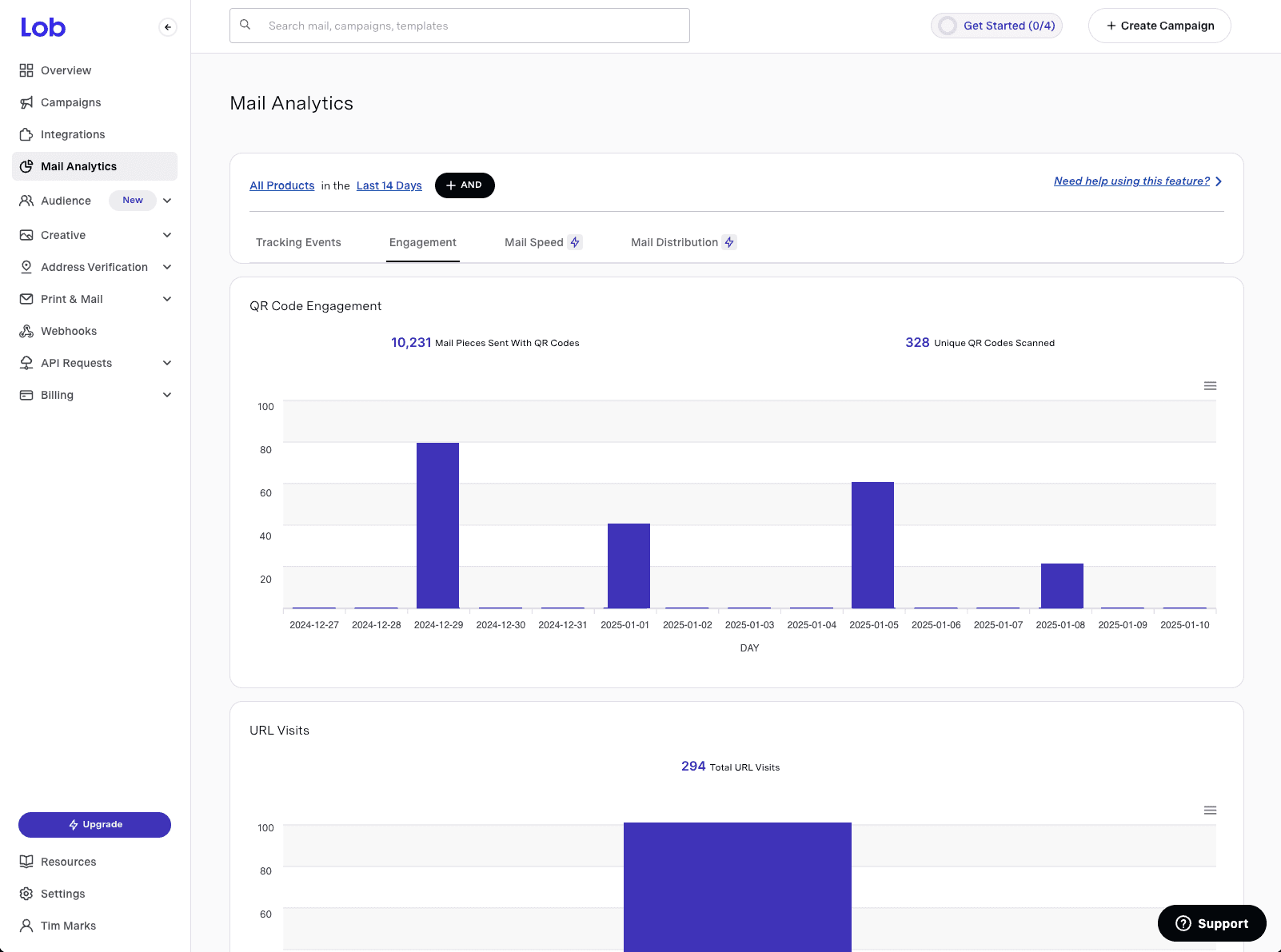Click the Overview grid icon
Screen dimensions: 1281x952
click(26, 70)
